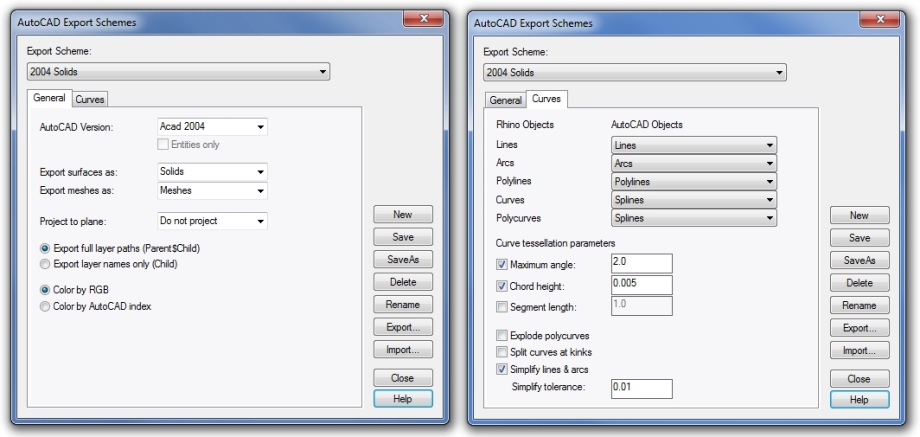Click New button in right dialog
This screenshot has height=437, width=920.
tap(860, 215)
